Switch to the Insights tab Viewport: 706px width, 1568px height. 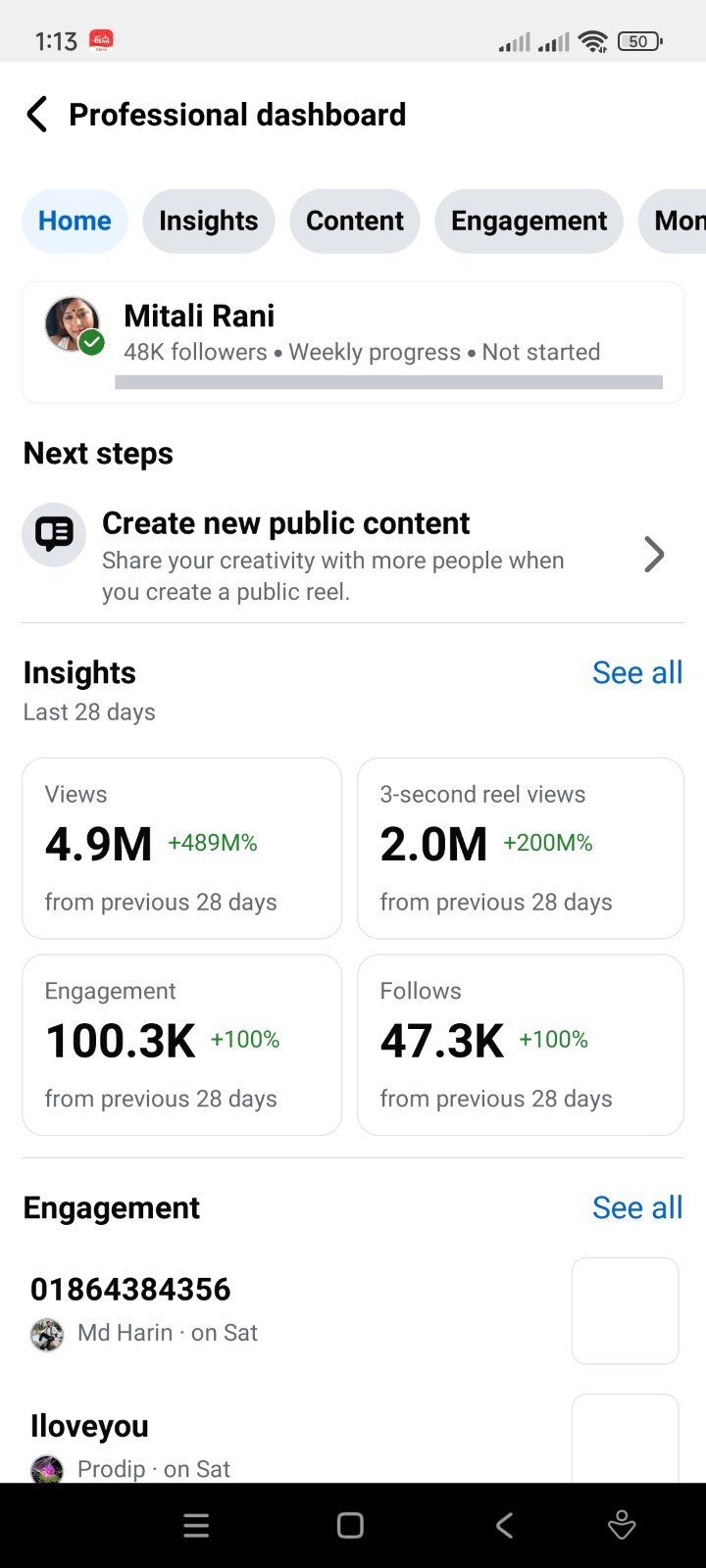[209, 221]
